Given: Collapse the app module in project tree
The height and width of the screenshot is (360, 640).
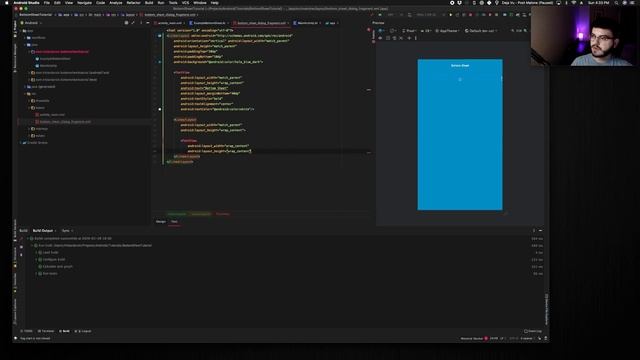Looking at the screenshot, I should [x=21, y=31].
